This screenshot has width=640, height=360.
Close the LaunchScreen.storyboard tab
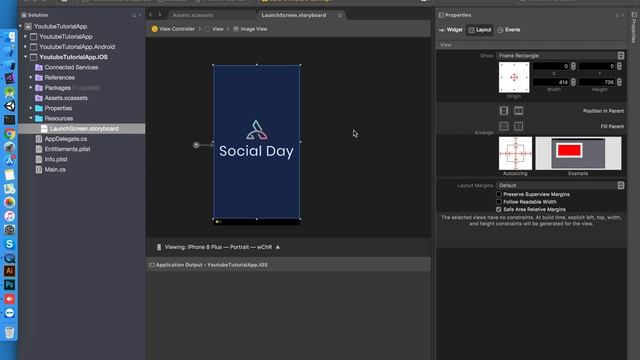340,15
